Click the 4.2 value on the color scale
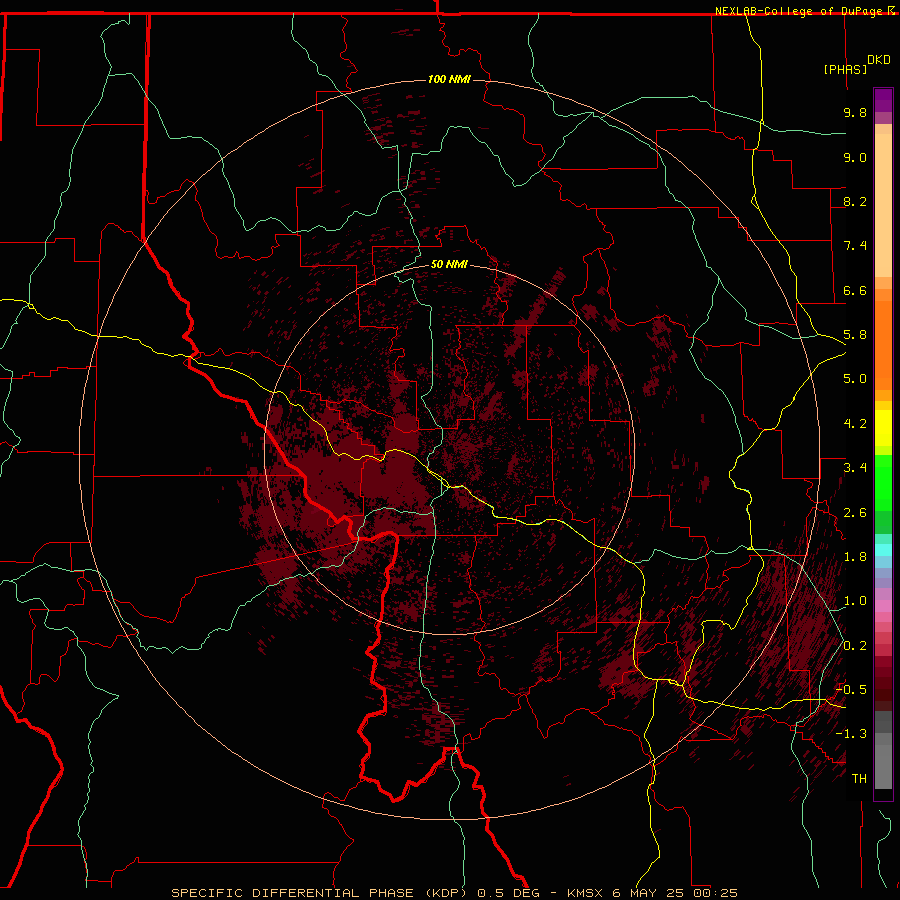The image size is (900, 900). pyautogui.click(x=855, y=424)
